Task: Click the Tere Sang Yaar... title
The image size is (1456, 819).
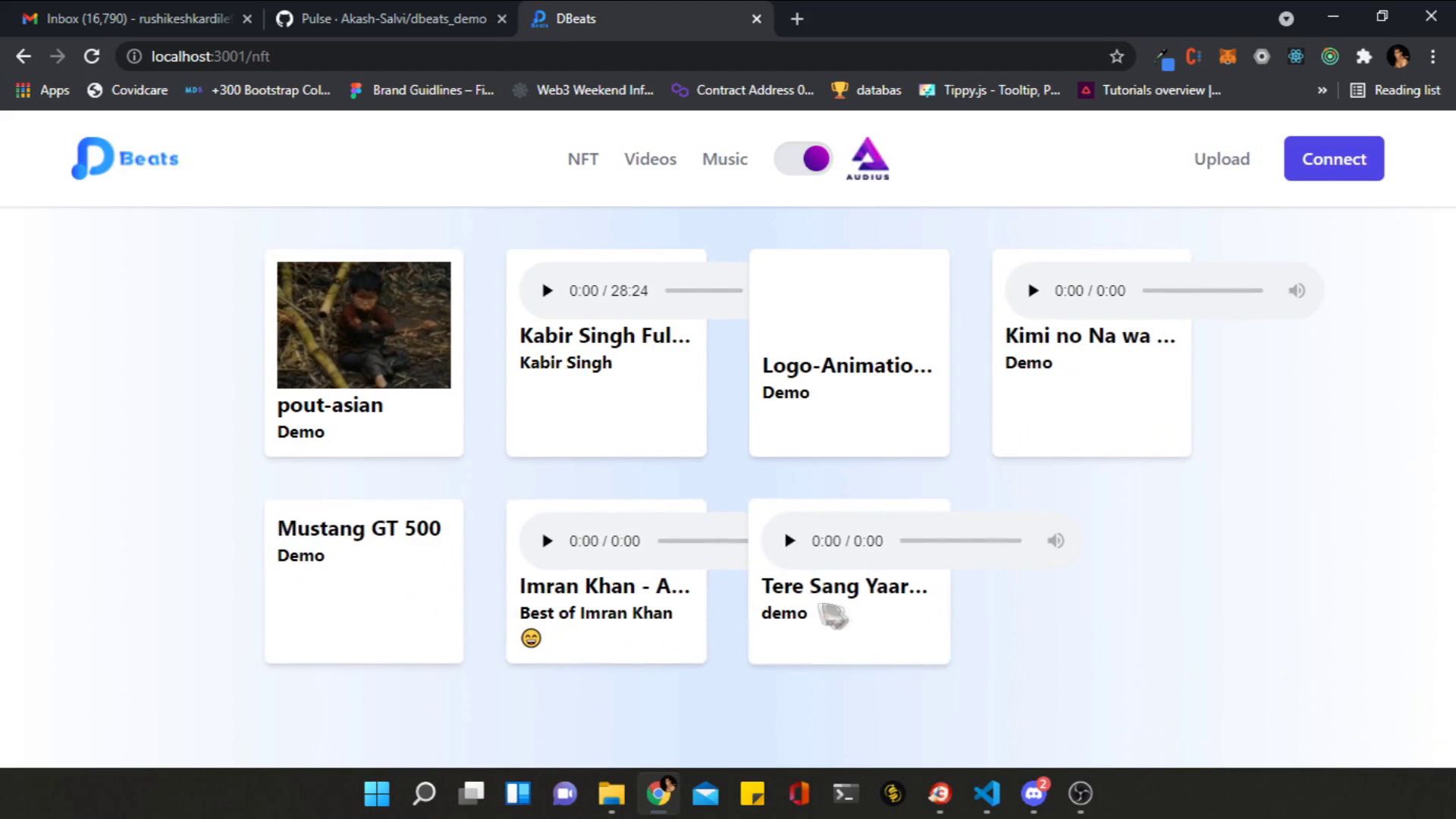Action: tap(845, 585)
